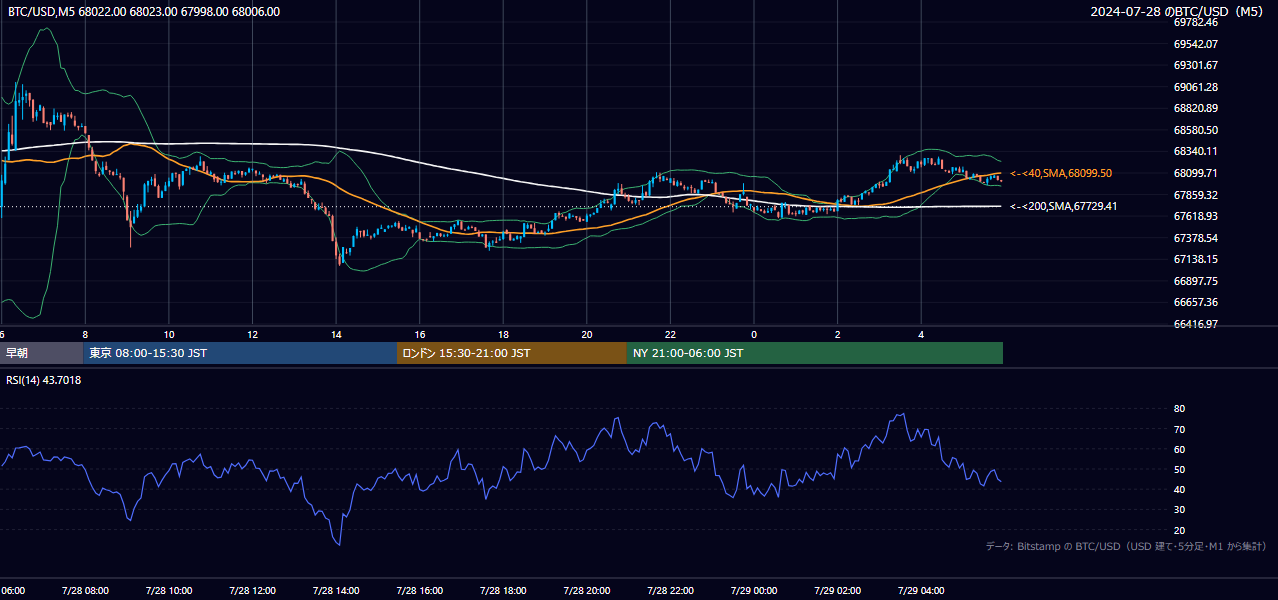The width and height of the screenshot is (1278, 600).
Task: Click hour 18 on the price chart time axis
Action: tap(503, 334)
